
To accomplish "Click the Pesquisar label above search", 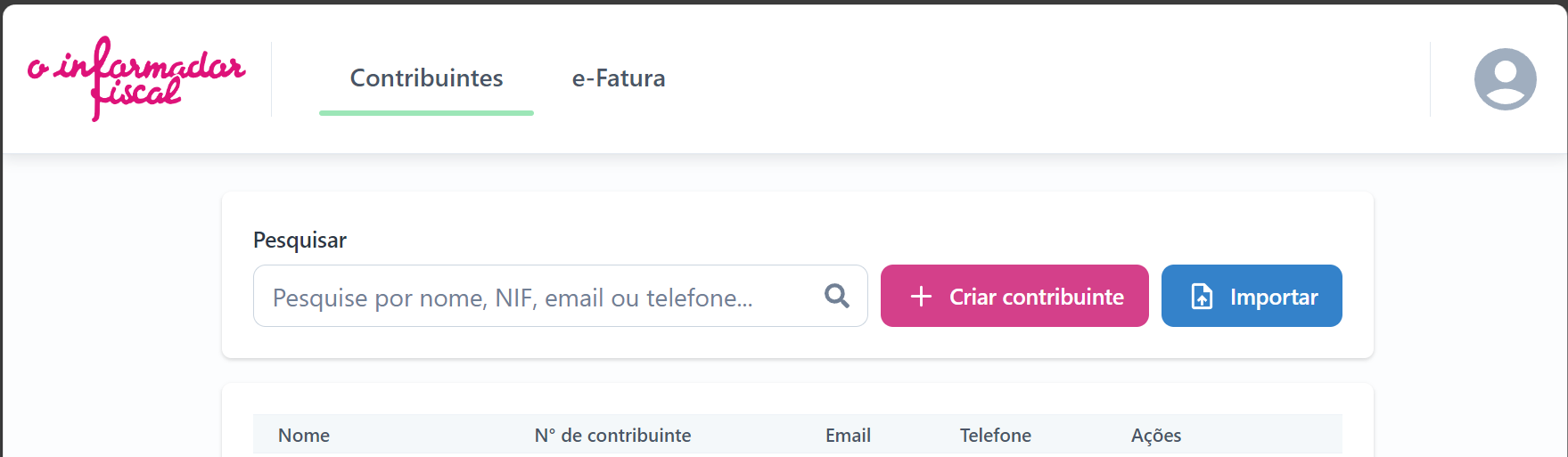I will pos(300,241).
